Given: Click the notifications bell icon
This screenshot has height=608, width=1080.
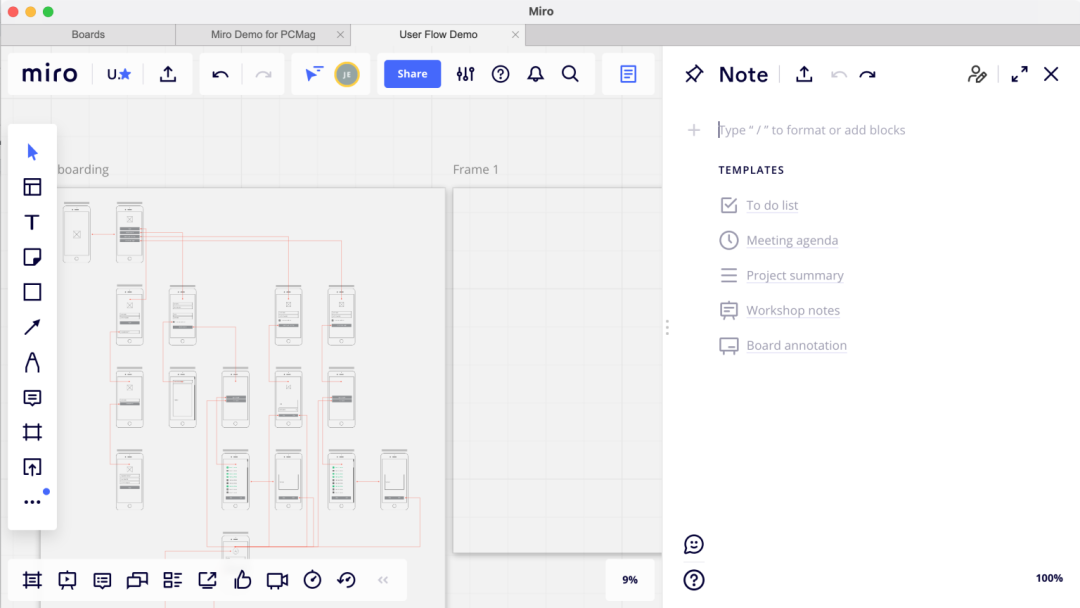Looking at the screenshot, I should tap(536, 74).
